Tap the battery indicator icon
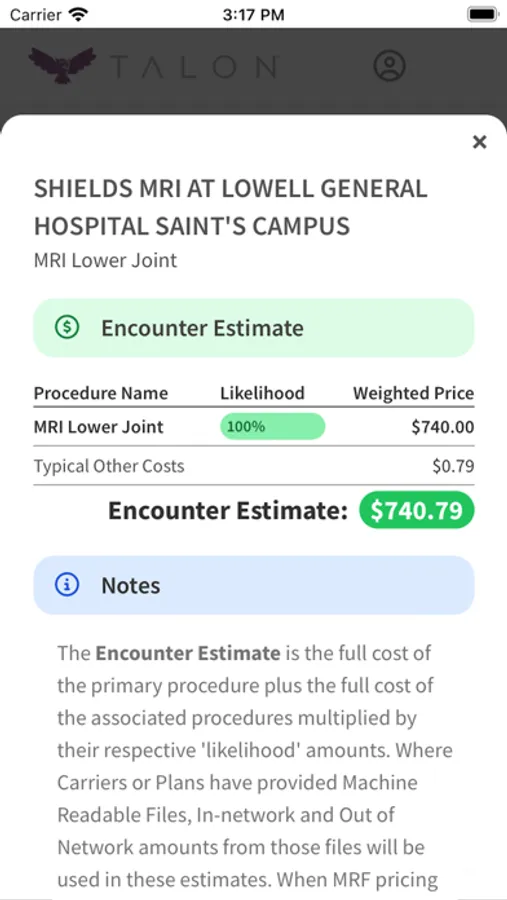The width and height of the screenshot is (507, 900). pos(483,14)
